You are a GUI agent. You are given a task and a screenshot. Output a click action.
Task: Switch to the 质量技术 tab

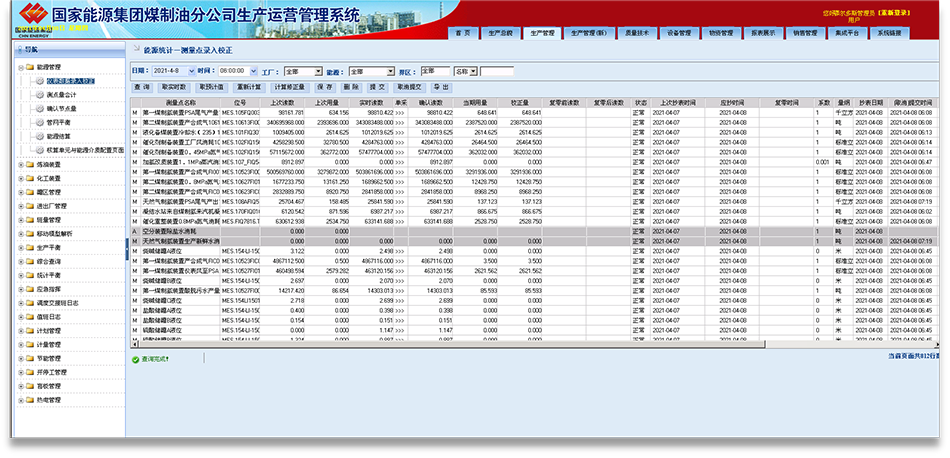637,33
